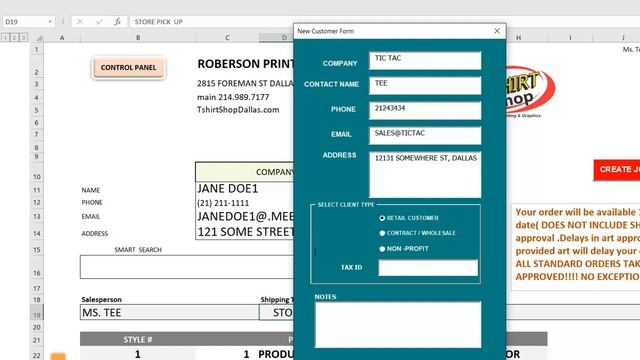Viewport: 640px width, 360px height.
Task: Click outline level 3 button
Action: [x=23, y=38]
